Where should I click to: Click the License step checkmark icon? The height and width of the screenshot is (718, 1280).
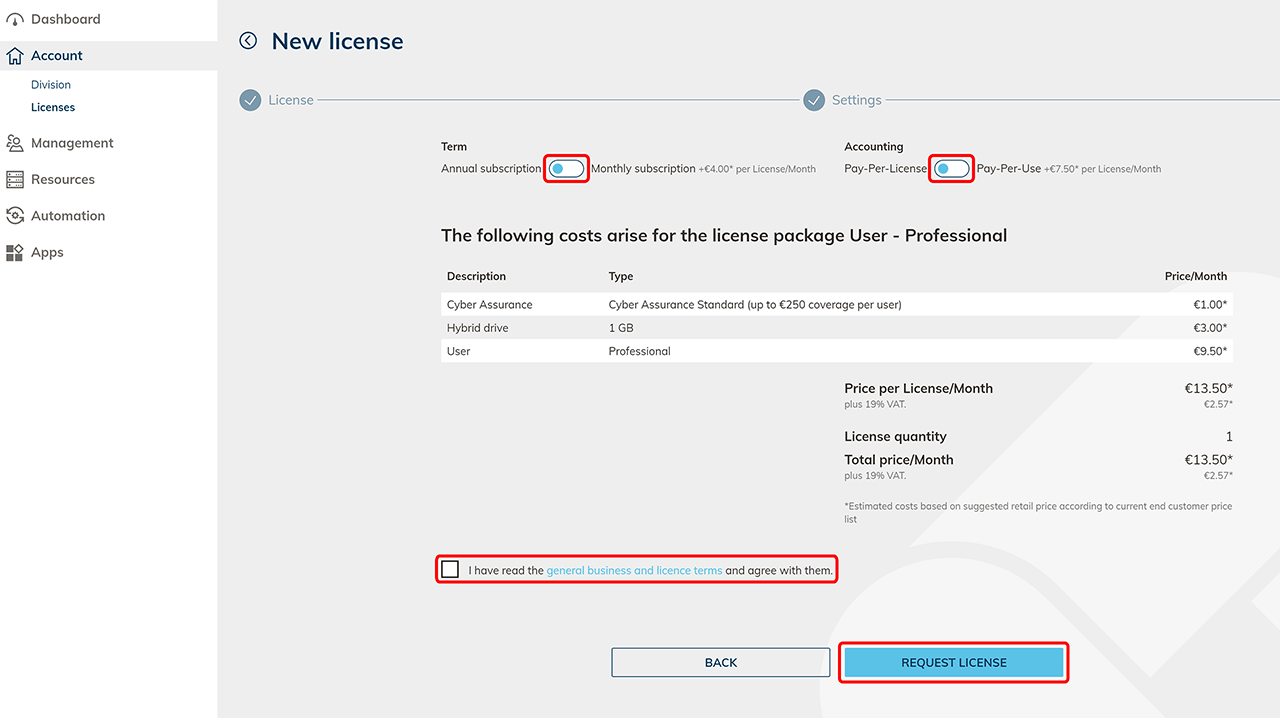point(250,100)
